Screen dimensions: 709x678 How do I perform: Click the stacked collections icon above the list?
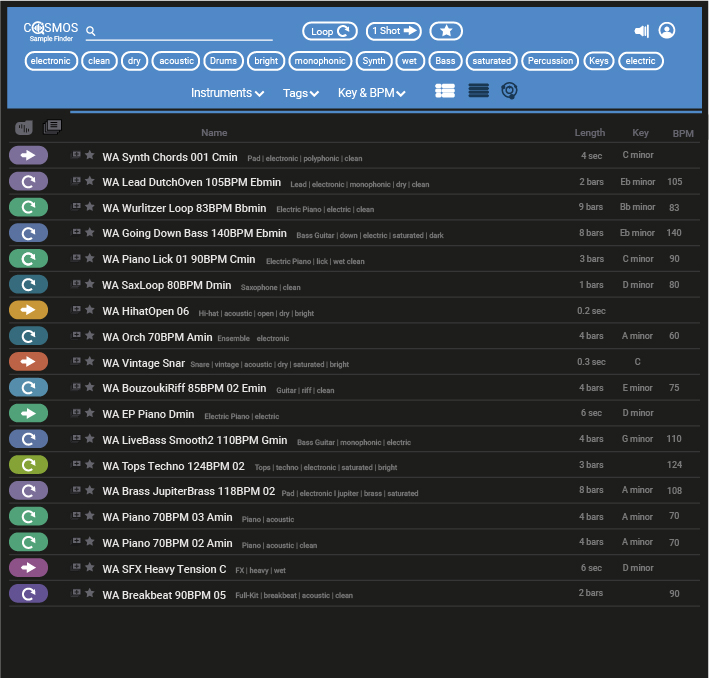click(52, 127)
